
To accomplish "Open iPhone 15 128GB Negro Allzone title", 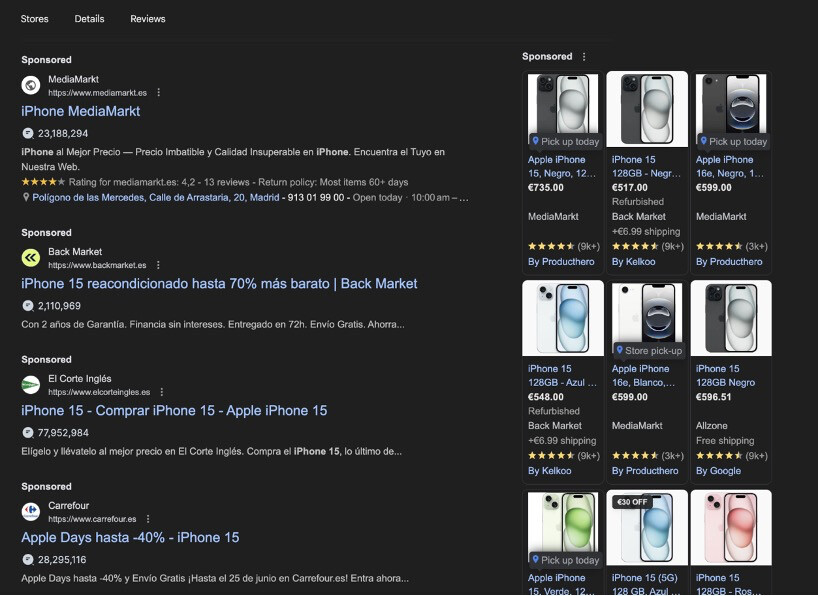I will click(x=726, y=375).
